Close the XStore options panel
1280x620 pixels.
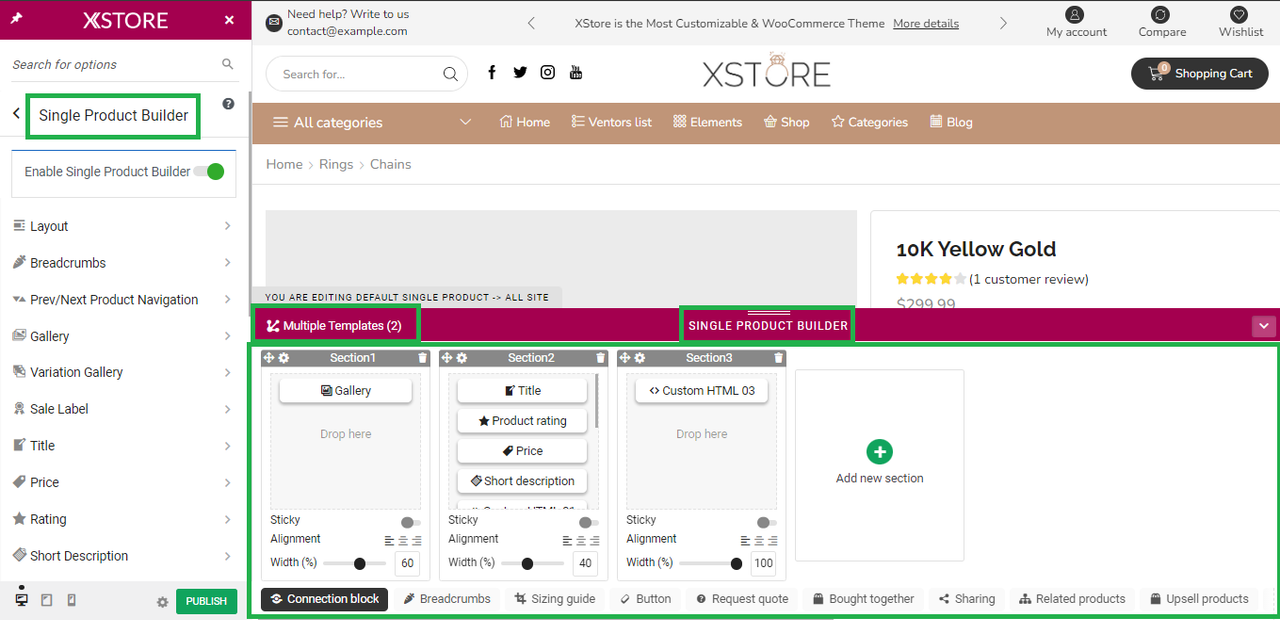[x=229, y=20]
